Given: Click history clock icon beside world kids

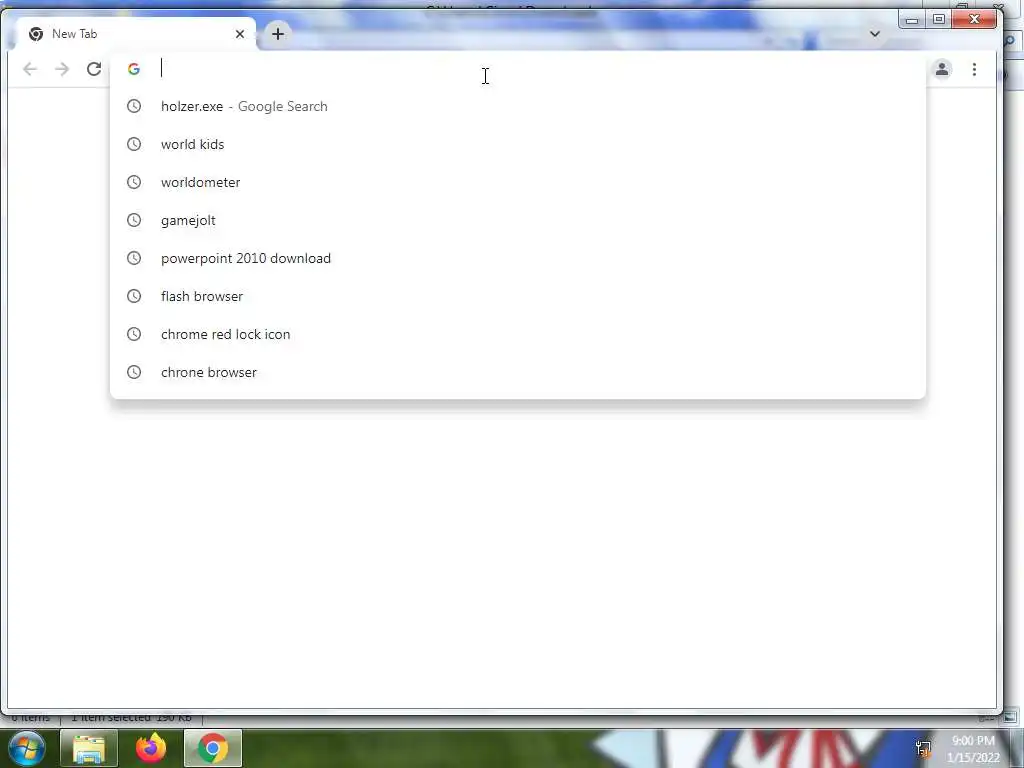Looking at the screenshot, I should click(134, 144).
